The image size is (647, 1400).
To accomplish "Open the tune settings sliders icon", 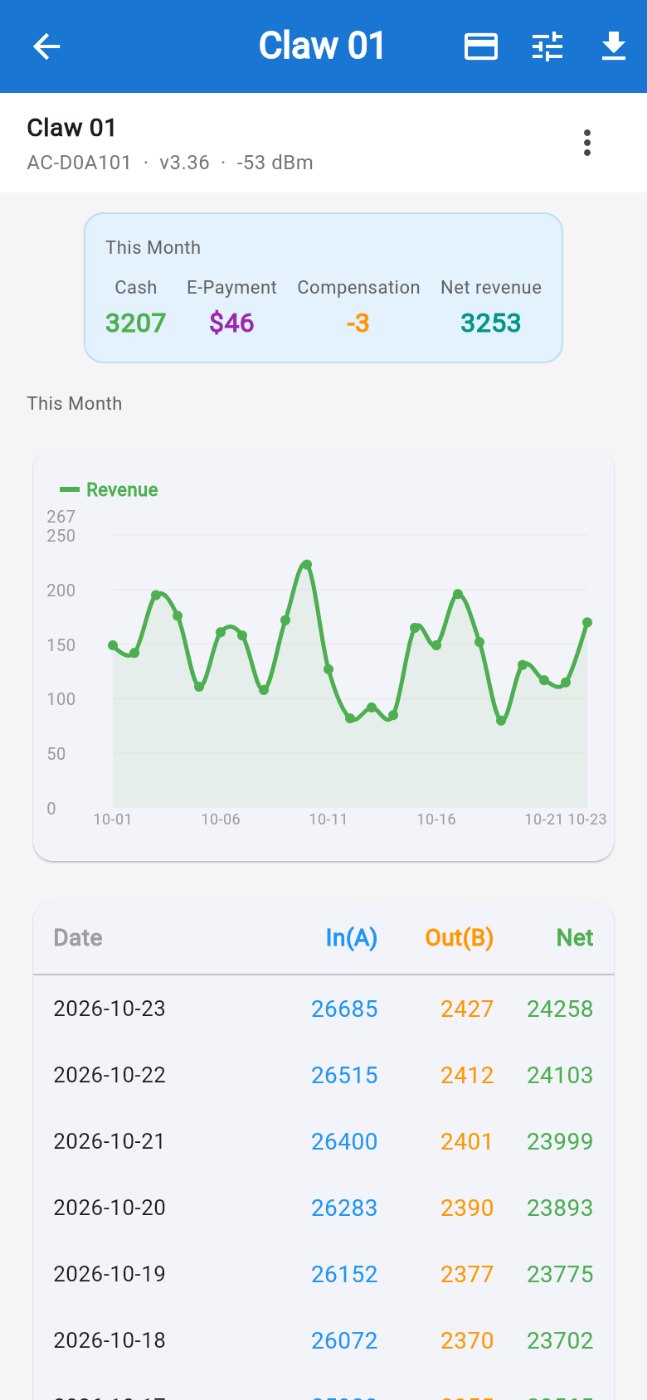I will tap(548, 46).
